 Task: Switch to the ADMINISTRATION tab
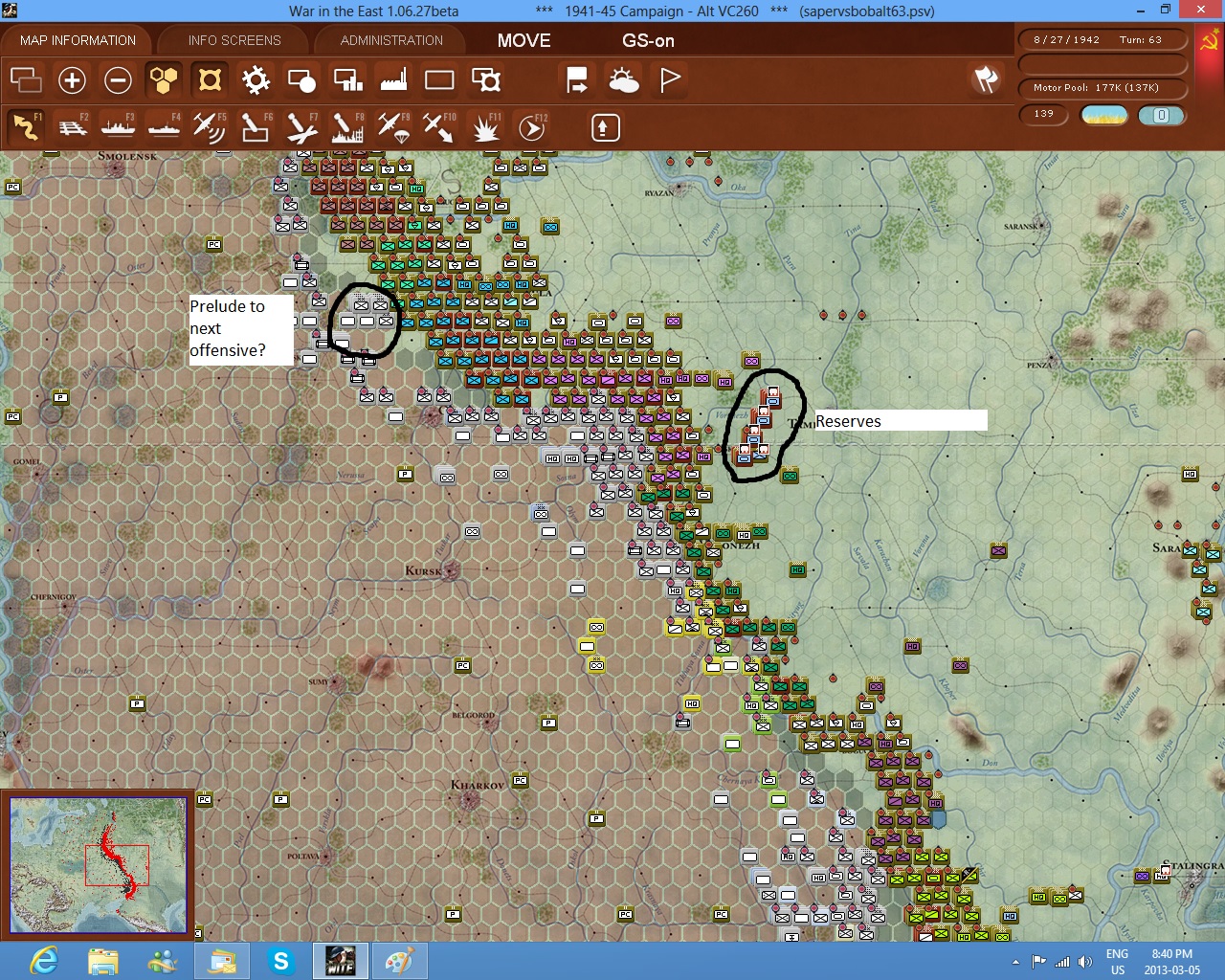(x=391, y=40)
